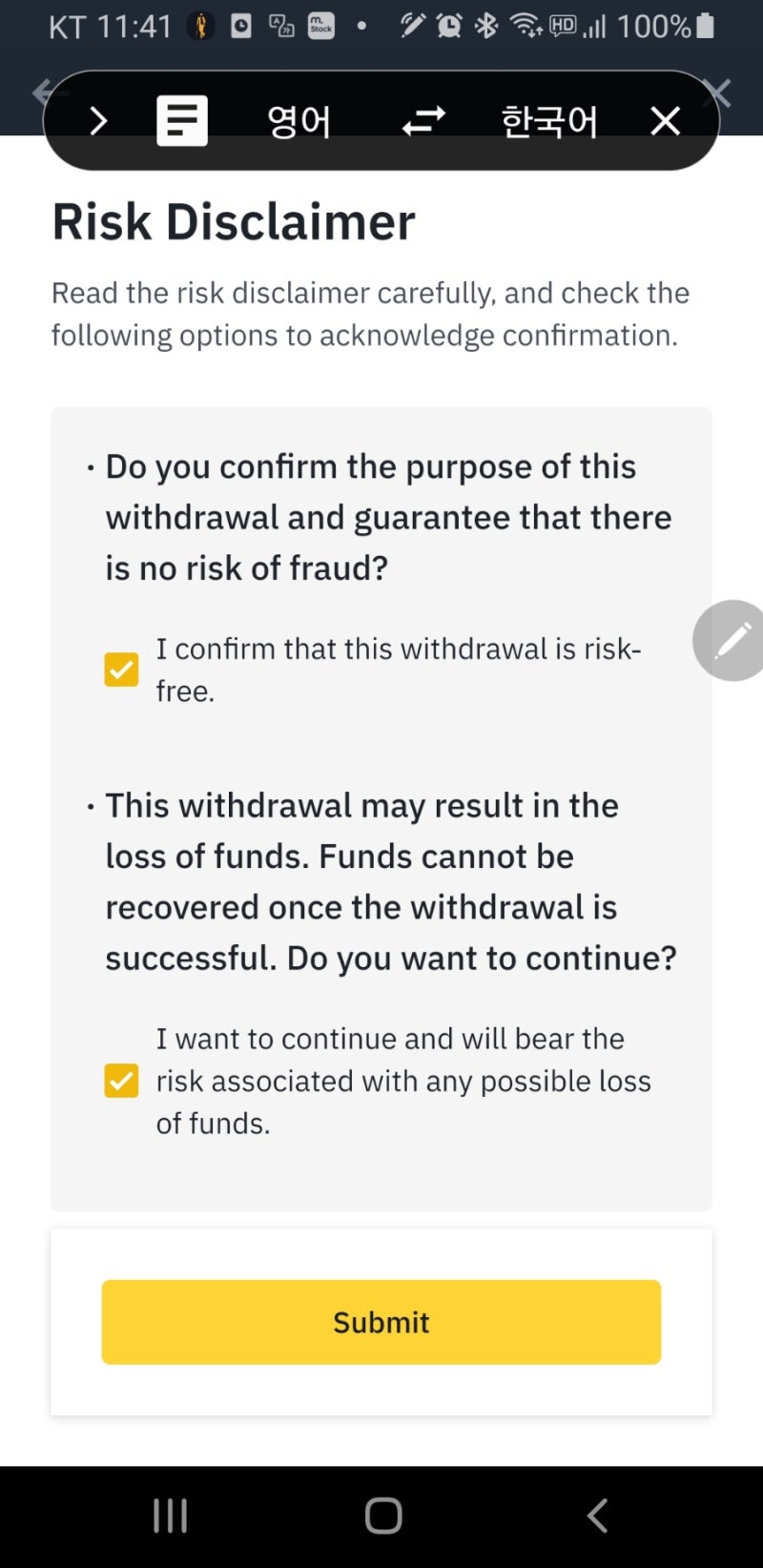The height and width of the screenshot is (1568, 763).
Task: Uncheck the bear risk of loss checkbox
Action: [121, 1081]
